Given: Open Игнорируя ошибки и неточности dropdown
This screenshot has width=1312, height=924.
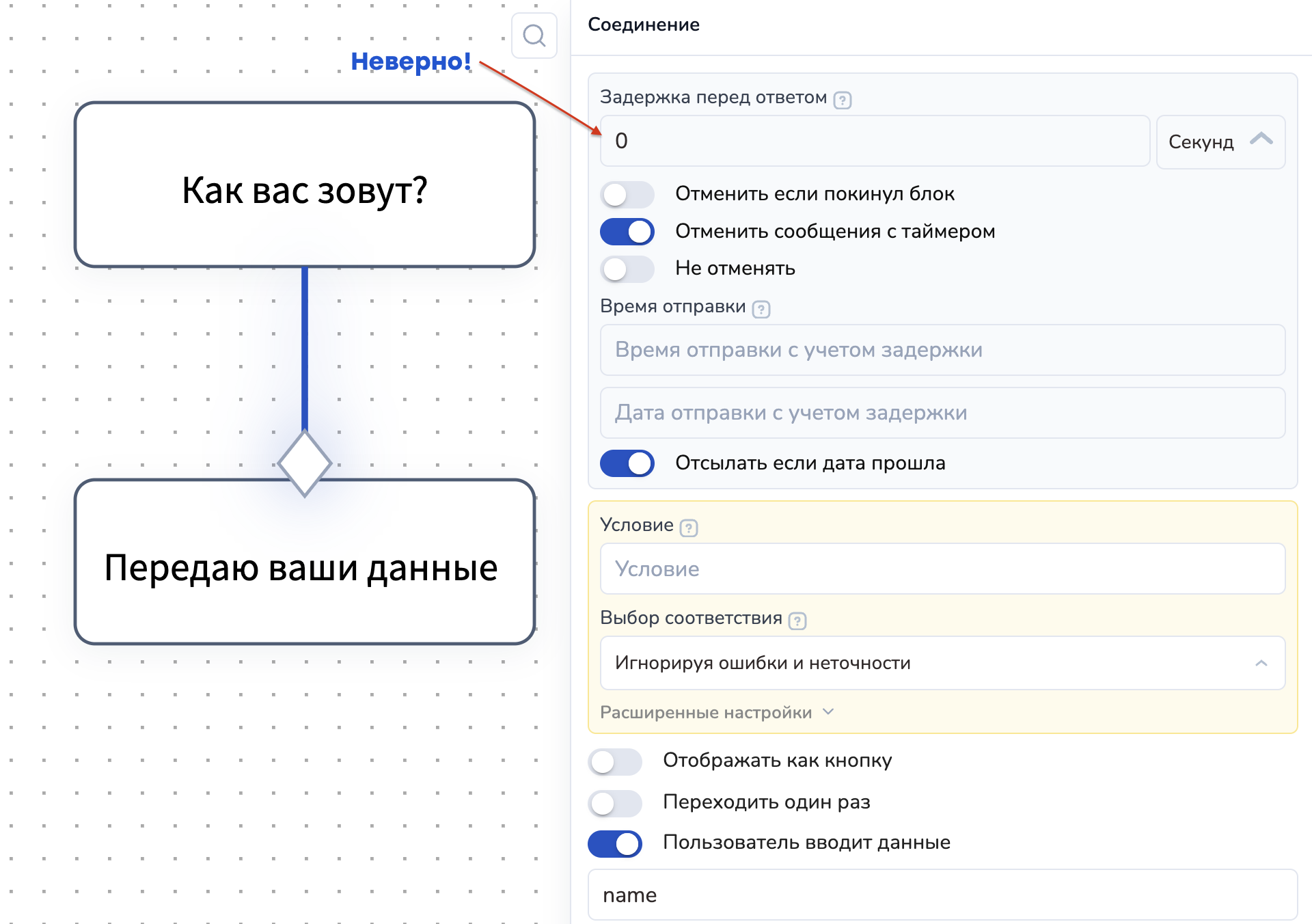Looking at the screenshot, I should coord(942,663).
